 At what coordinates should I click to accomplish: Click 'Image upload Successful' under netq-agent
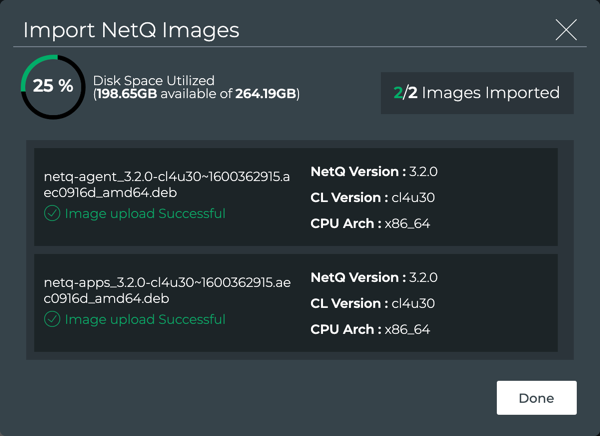[144, 214]
